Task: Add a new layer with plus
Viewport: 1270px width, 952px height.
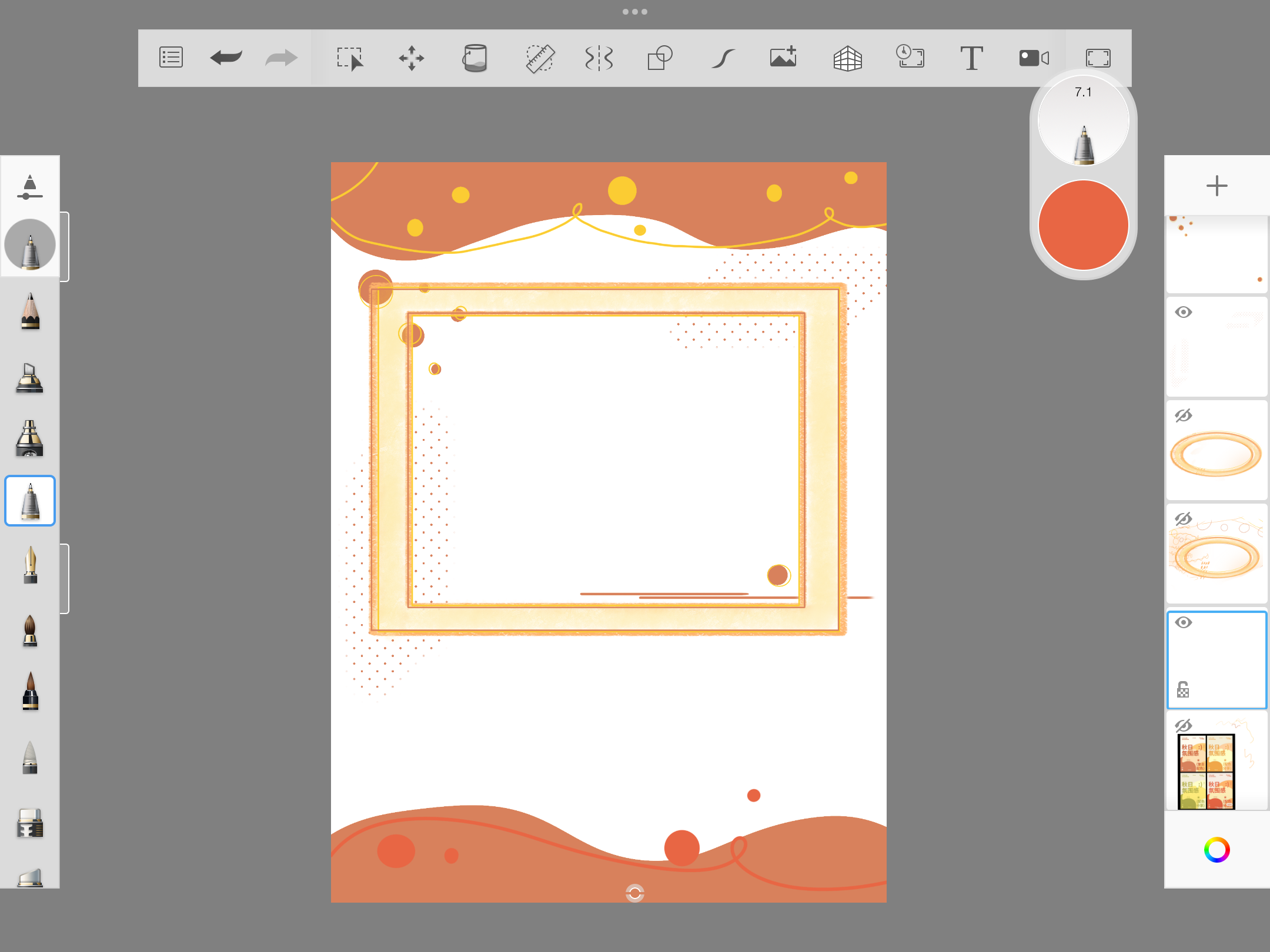Action: (1216, 186)
